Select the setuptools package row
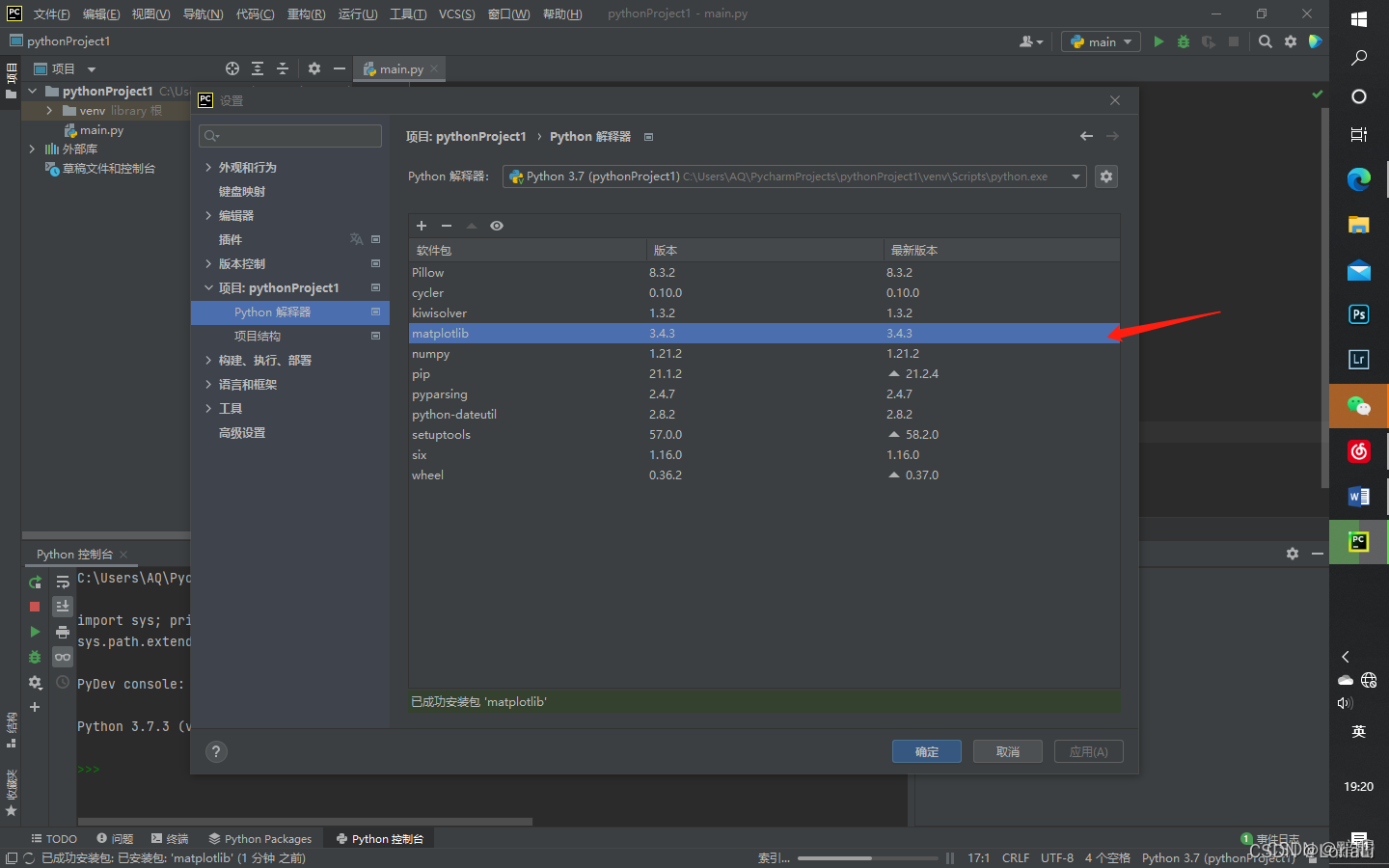Screen dimensions: 1389x868 pyautogui.click(x=764, y=434)
